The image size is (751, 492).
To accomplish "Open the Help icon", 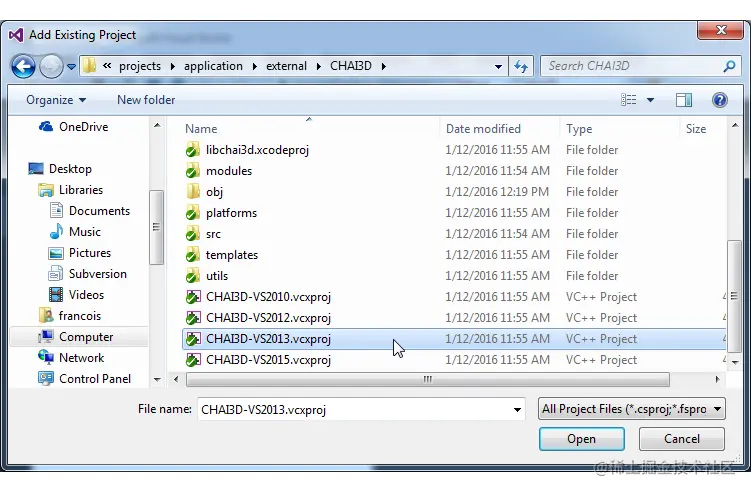I will (719, 100).
